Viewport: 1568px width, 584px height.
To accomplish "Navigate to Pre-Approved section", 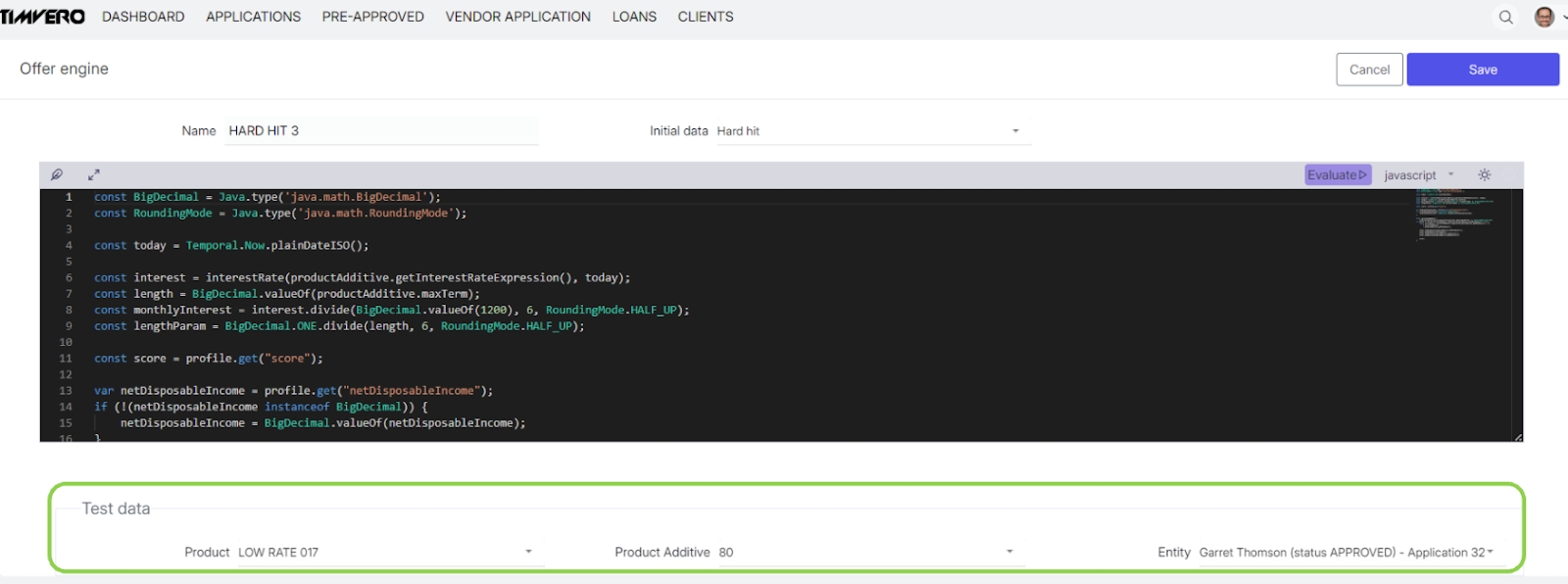I will 372,17.
